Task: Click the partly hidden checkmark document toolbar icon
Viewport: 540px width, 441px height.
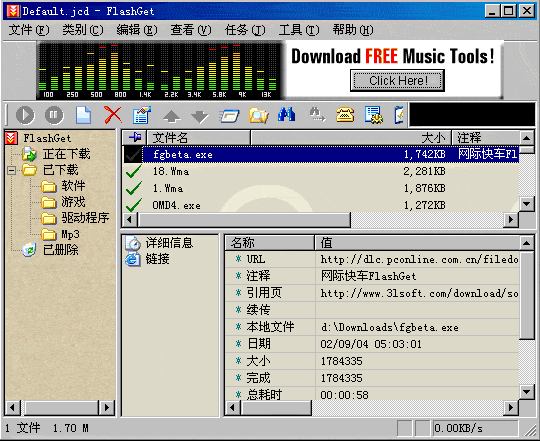Action: 399,115
